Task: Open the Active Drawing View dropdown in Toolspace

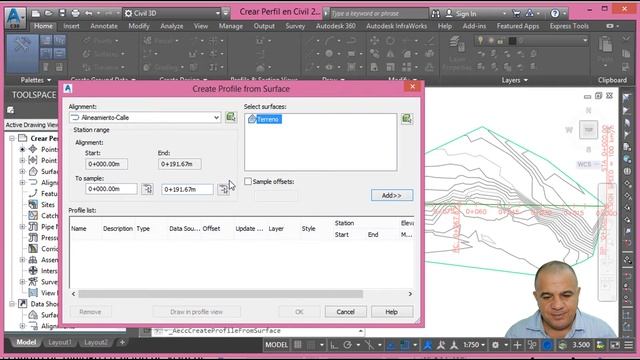Action: click(x=31, y=125)
